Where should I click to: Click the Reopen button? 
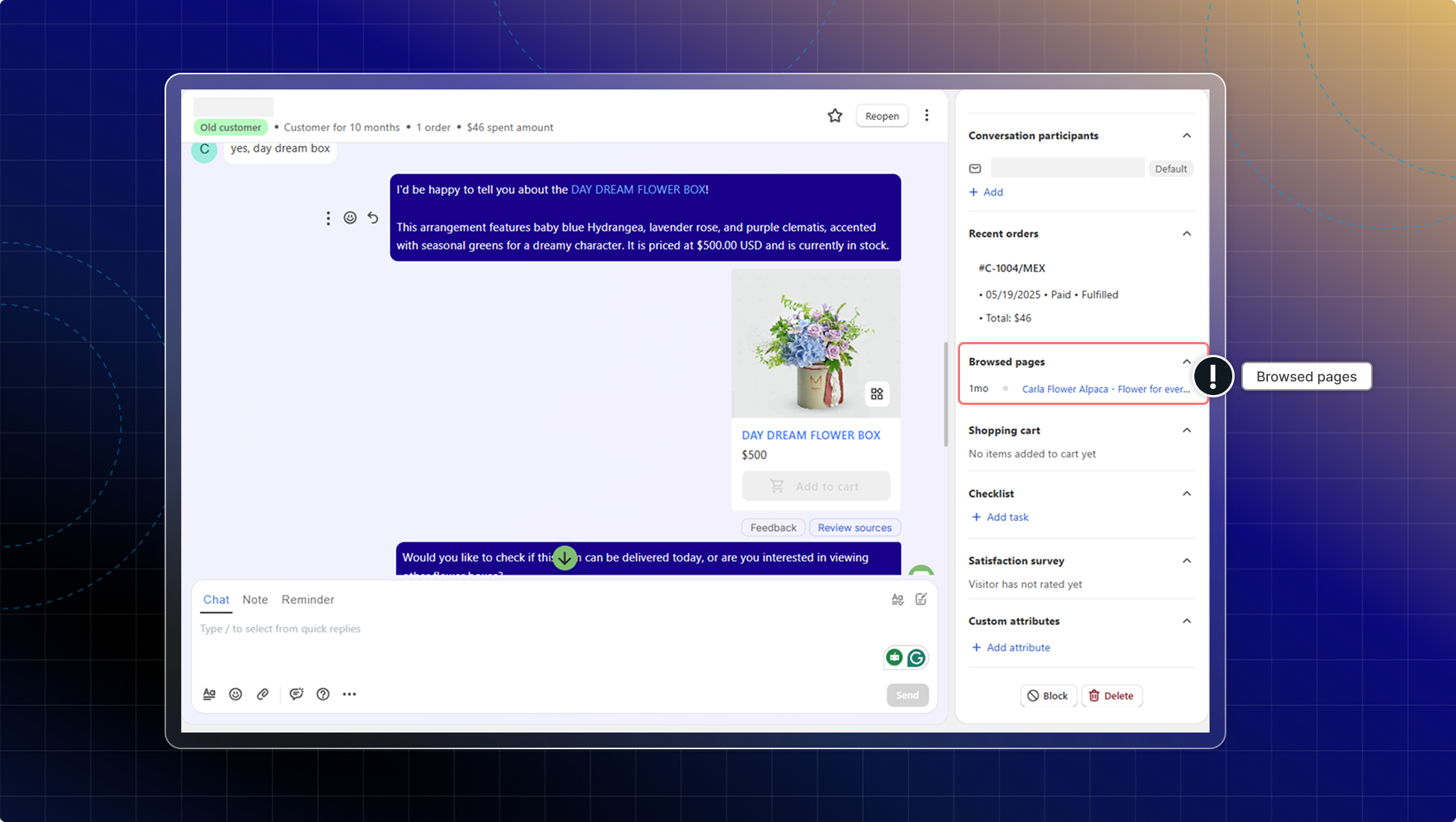point(882,116)
